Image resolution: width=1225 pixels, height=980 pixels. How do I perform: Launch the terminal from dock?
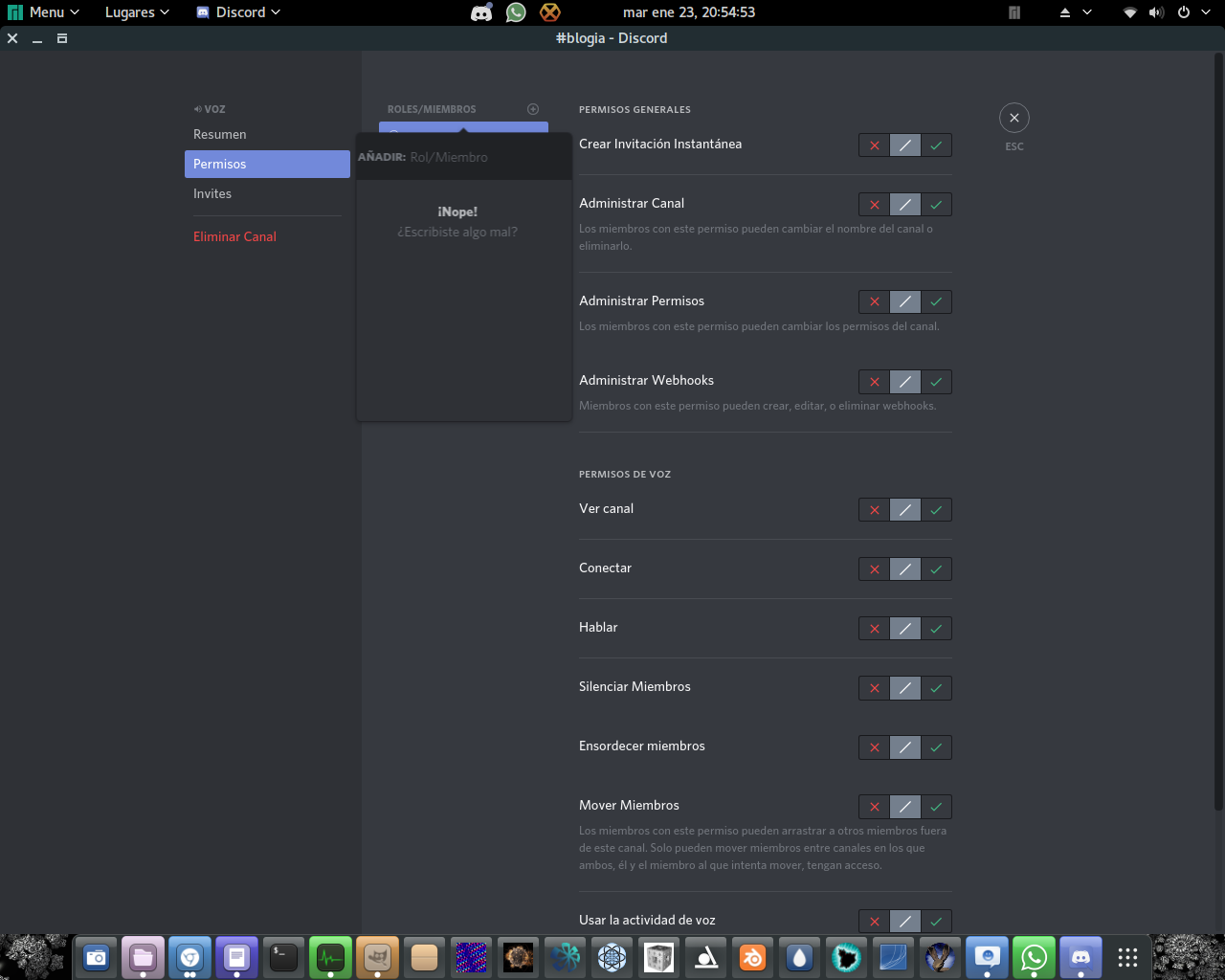283,957
